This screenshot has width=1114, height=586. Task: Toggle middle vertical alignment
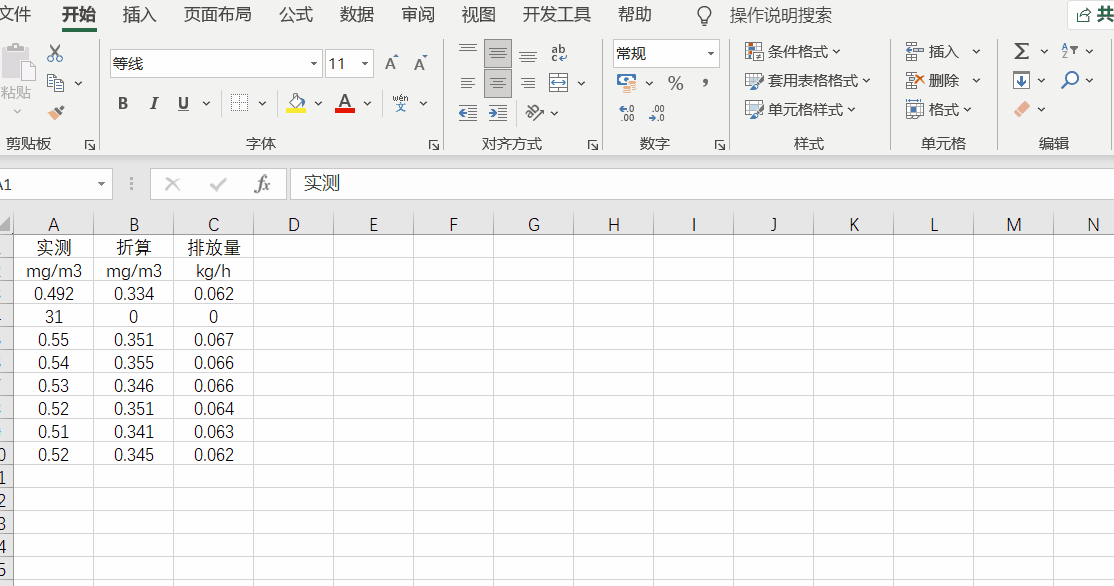tap(497, 53)
